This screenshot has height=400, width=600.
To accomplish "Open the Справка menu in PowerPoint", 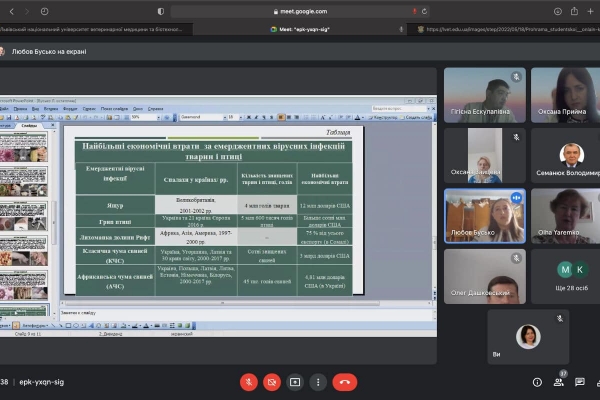I will point(155,109).
